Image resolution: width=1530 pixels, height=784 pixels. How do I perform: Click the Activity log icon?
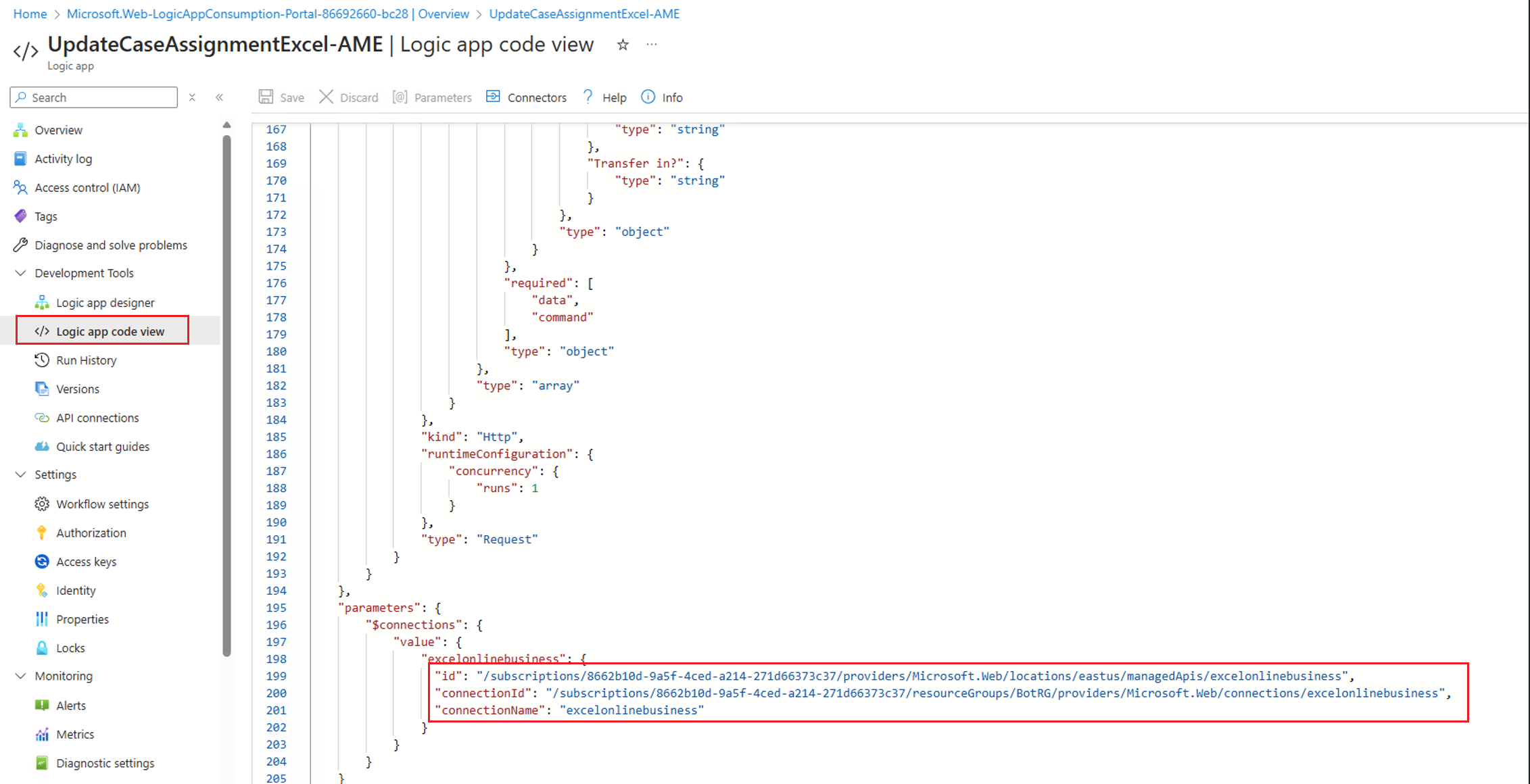(20, 159)
